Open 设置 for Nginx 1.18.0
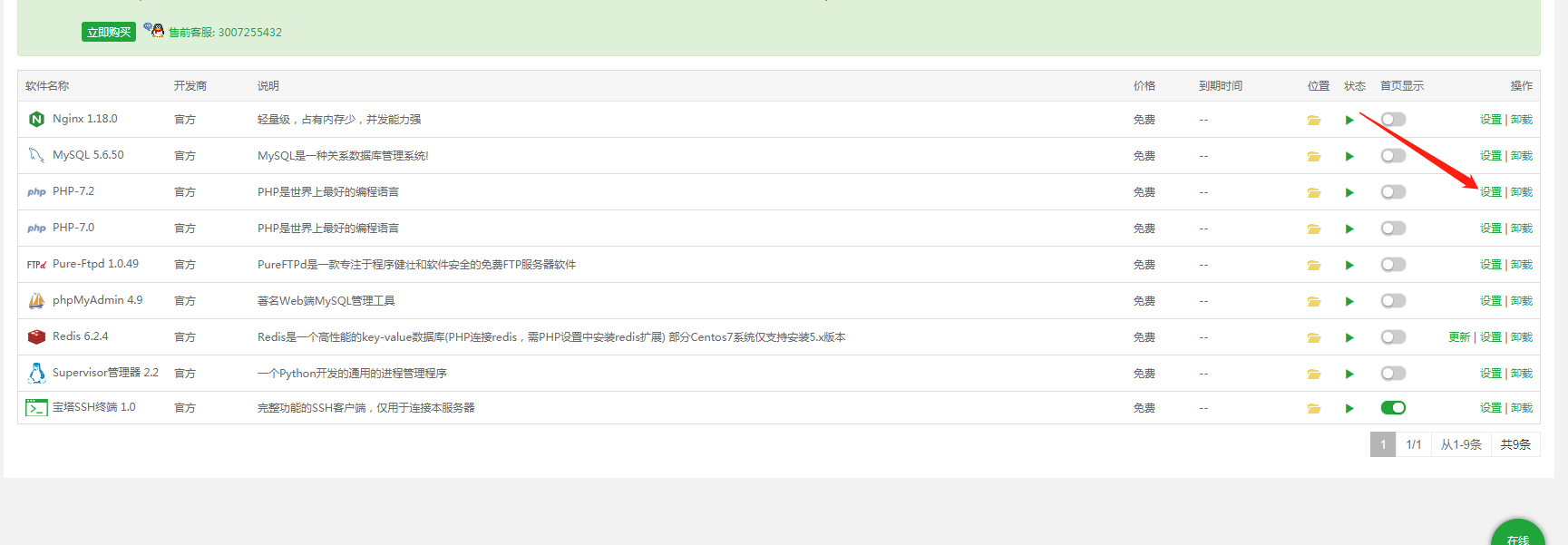 1491,120
